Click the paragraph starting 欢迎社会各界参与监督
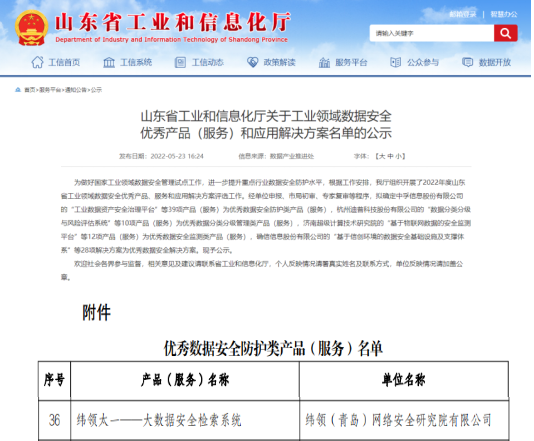The height and width of the screenshot is (441, 534). (262, 270)
